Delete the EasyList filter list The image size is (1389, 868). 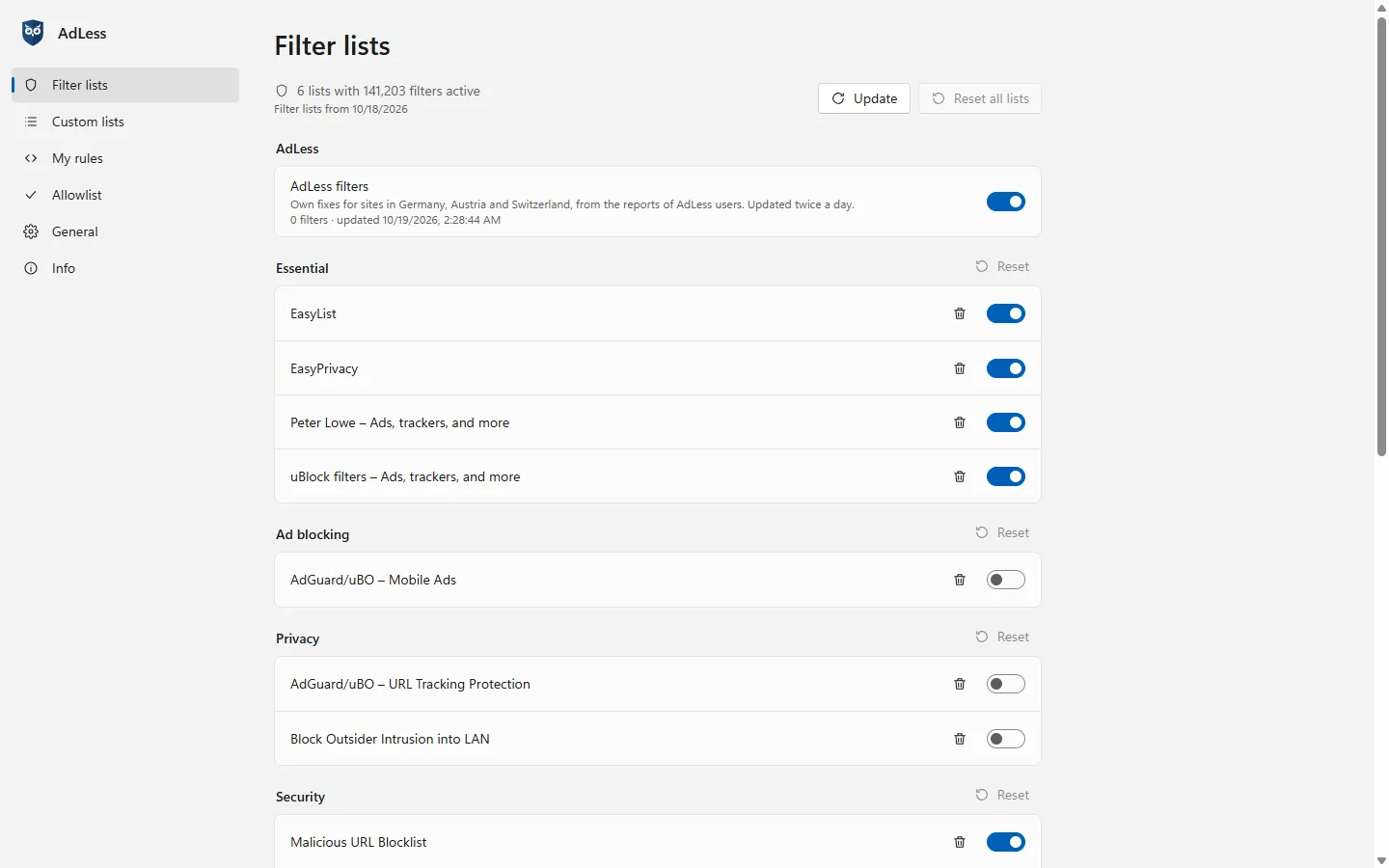[x=960, y=313]
